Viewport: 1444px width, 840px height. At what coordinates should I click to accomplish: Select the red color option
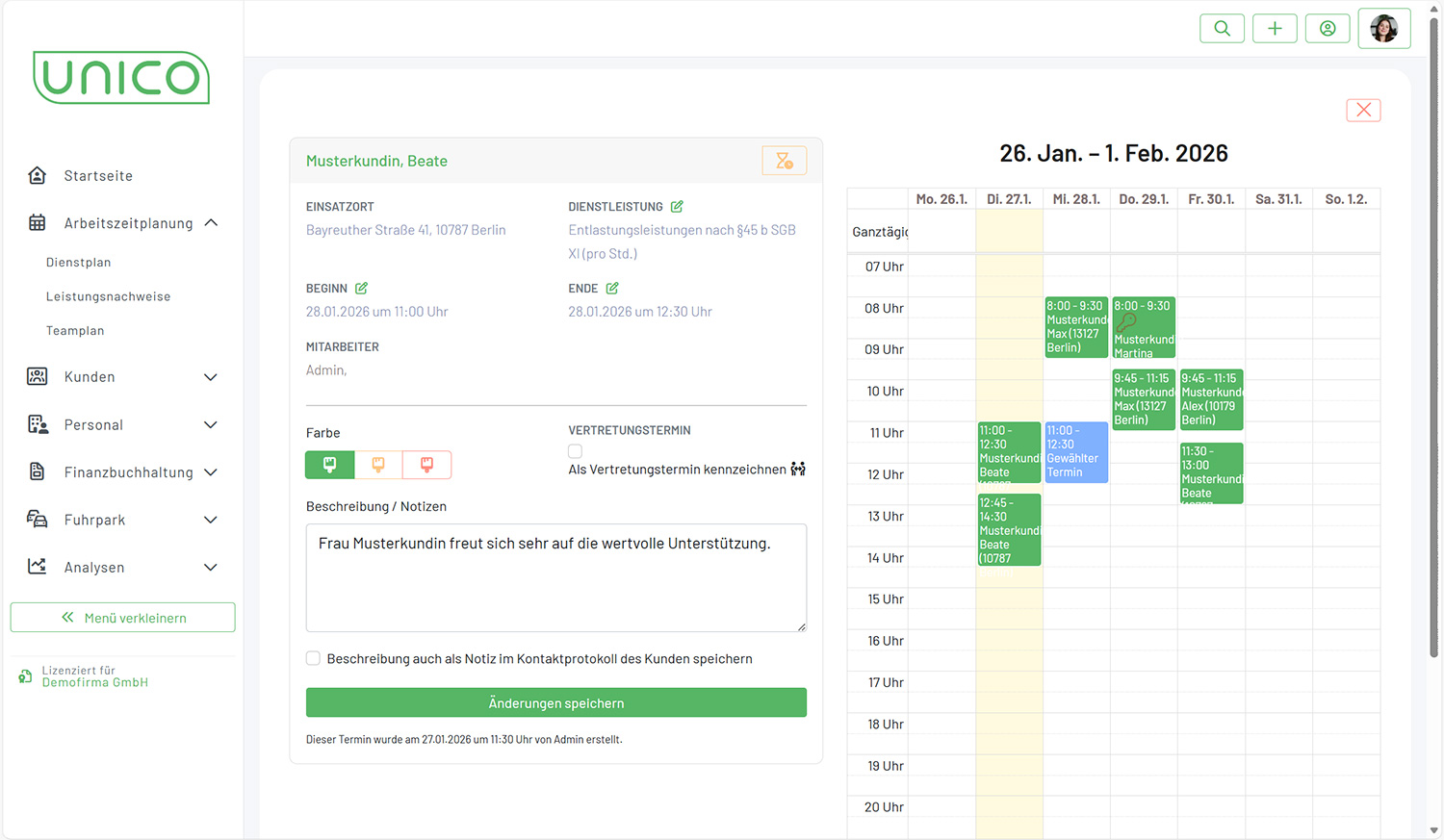[426, 465]
